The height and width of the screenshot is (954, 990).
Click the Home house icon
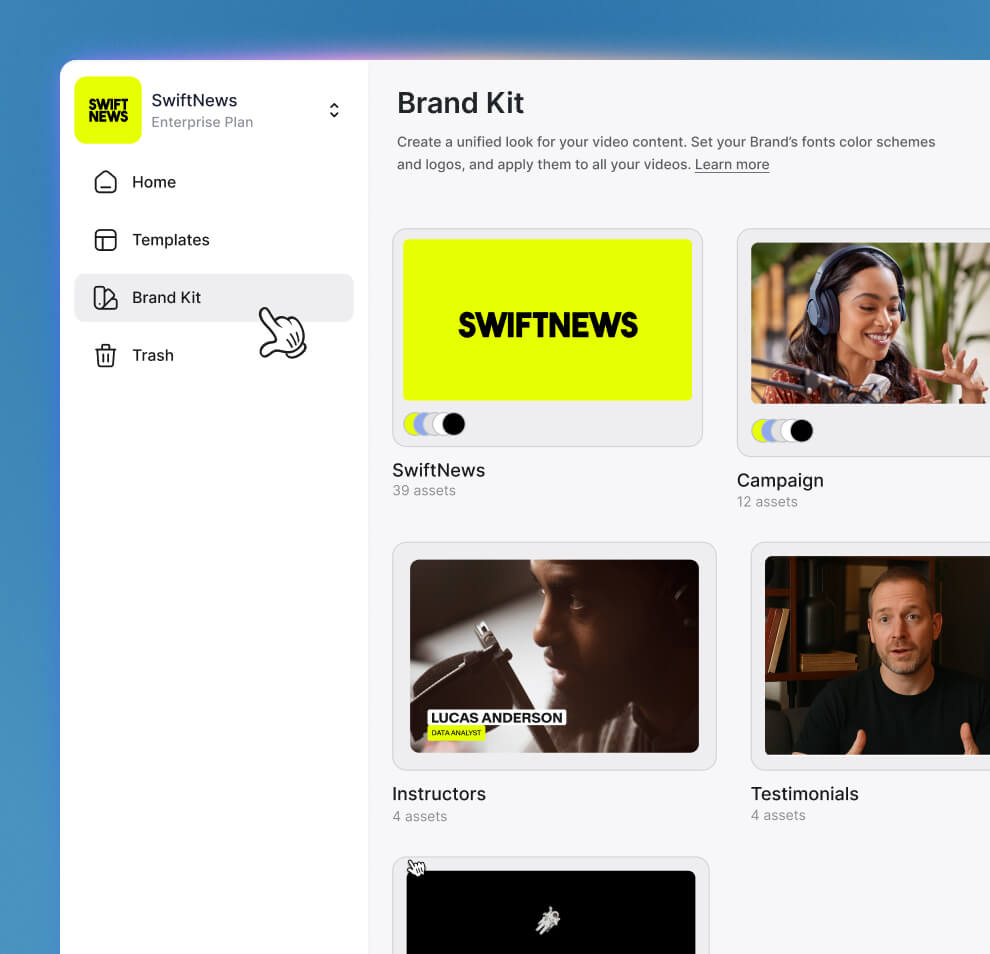(105, 182)
